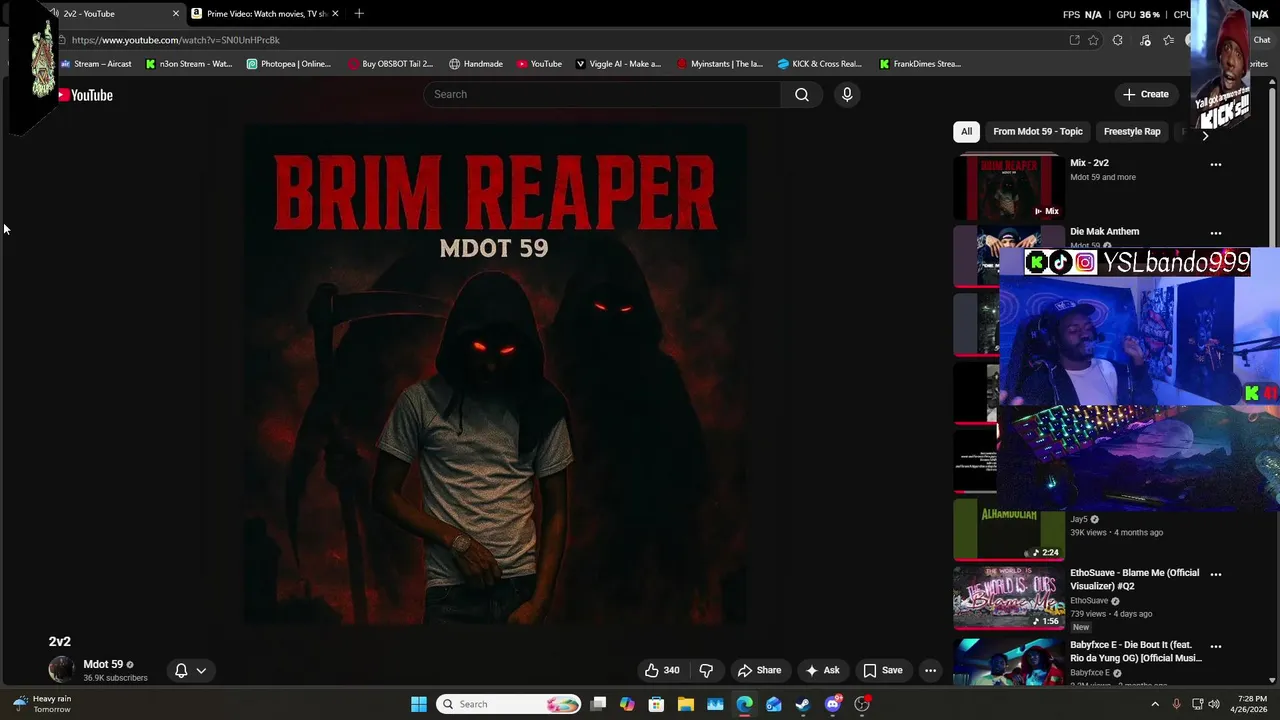Click inside the YouTube search field
This screenshot has height=720, width=1280.
click(x=603, y=94)
